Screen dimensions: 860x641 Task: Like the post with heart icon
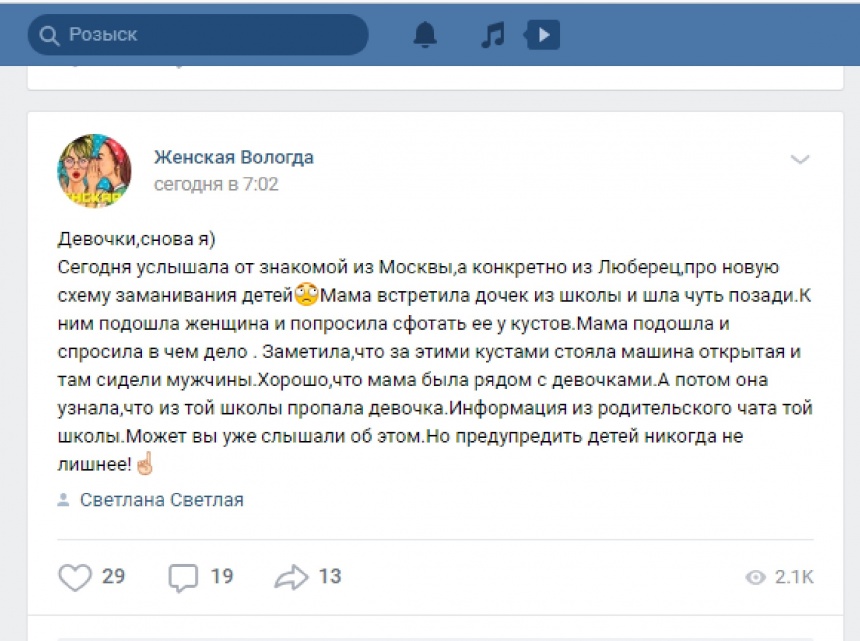[x=75, y=577]
